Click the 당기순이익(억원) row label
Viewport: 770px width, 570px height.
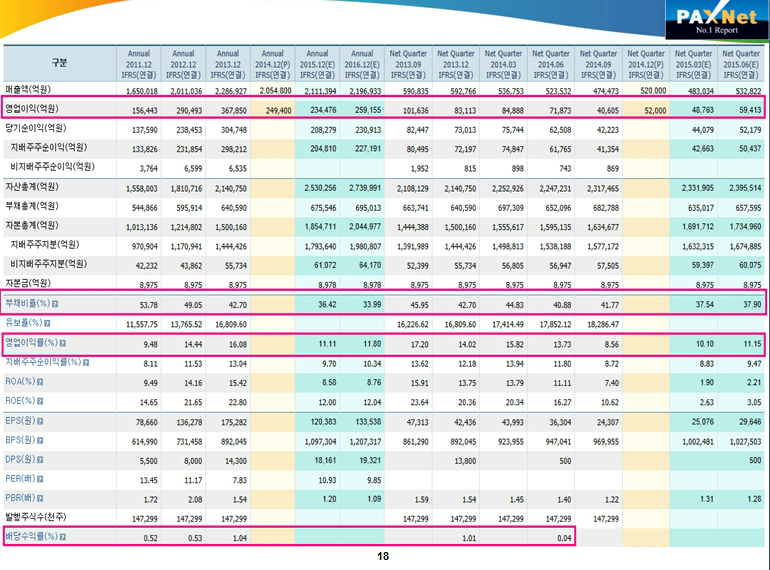37,129
